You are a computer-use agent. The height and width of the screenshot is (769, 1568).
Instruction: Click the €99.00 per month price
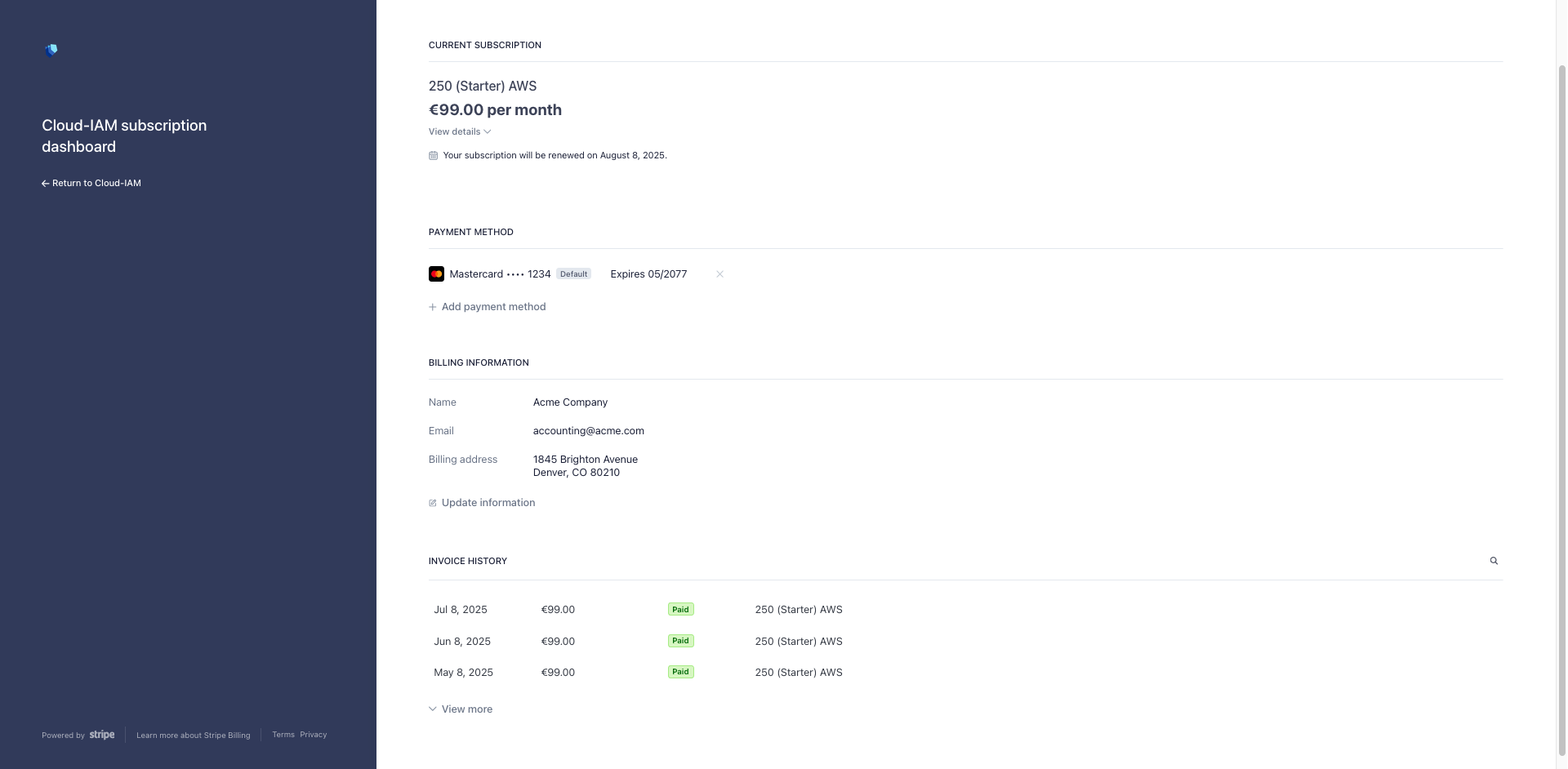coord(495,110)
